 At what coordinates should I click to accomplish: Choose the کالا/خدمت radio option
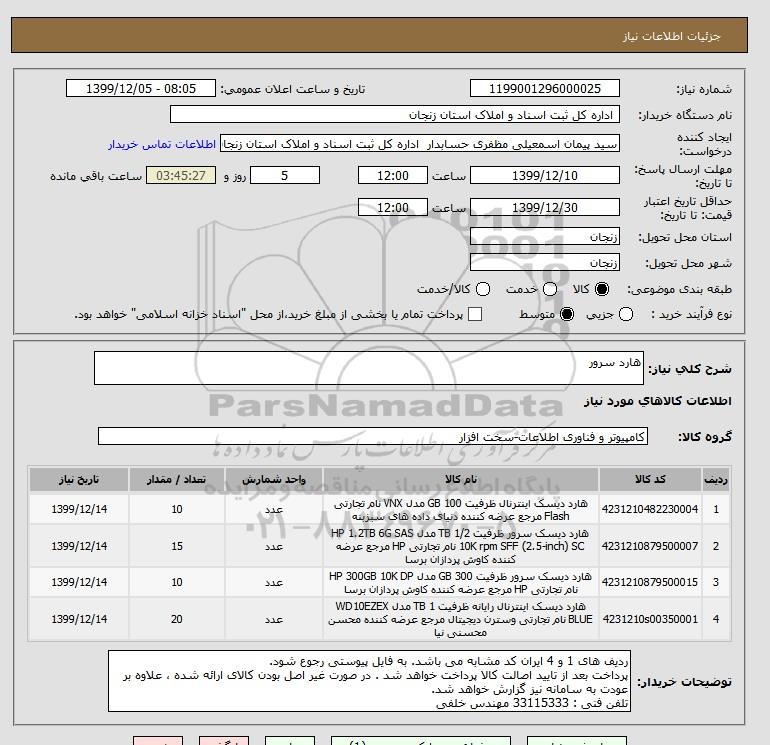coord(483,289)
